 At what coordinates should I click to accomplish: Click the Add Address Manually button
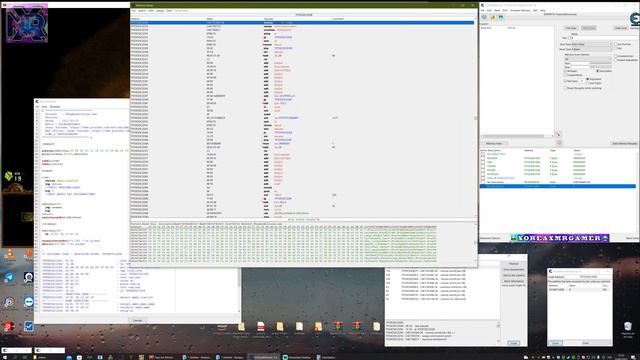624,144
